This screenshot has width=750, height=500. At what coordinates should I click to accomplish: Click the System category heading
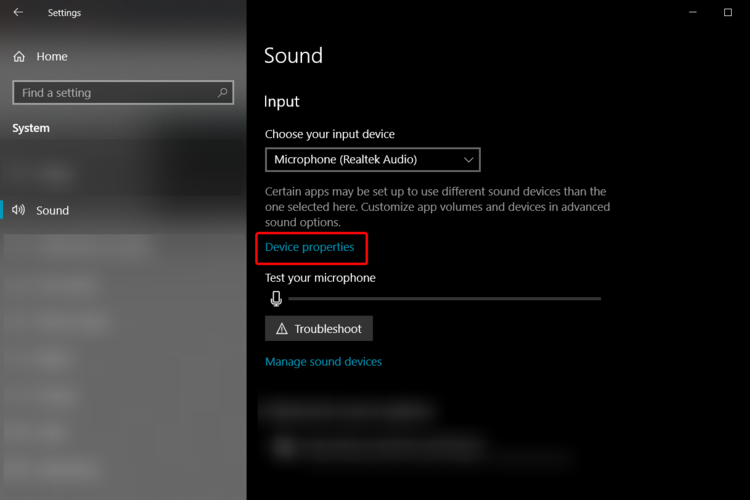pos(31,128)
